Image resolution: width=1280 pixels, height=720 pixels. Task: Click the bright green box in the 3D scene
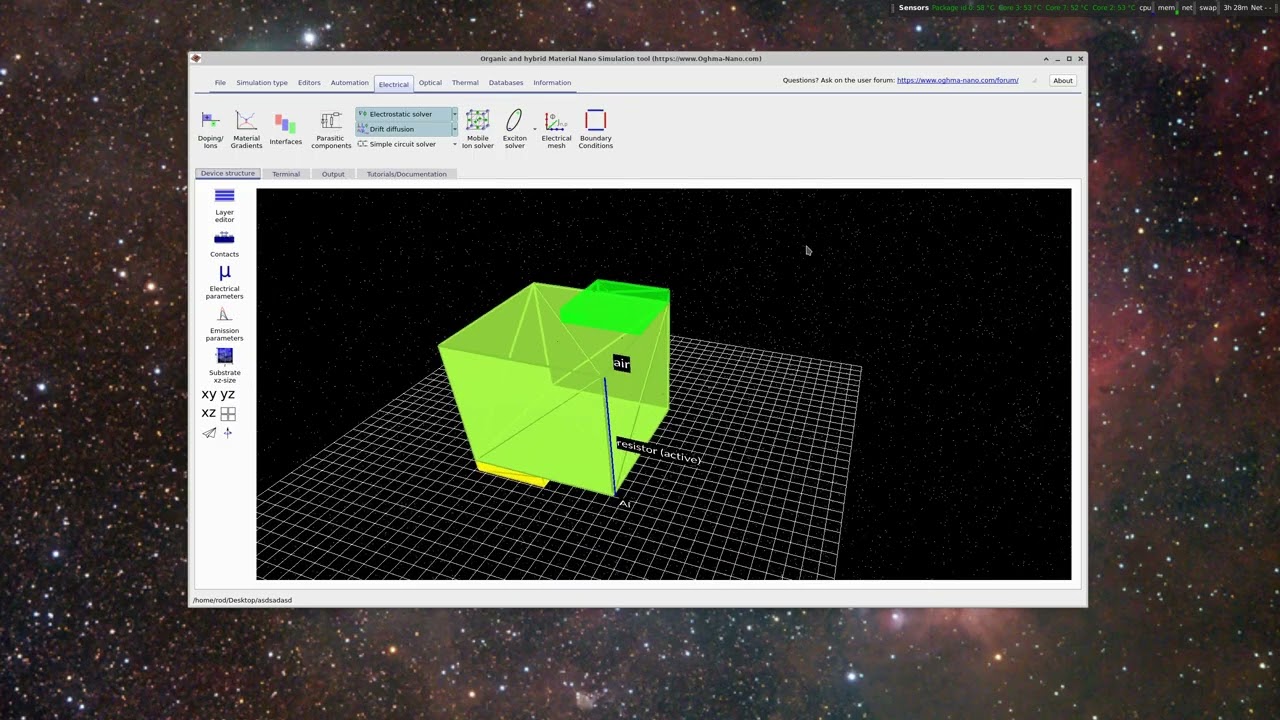pos(615,307)
